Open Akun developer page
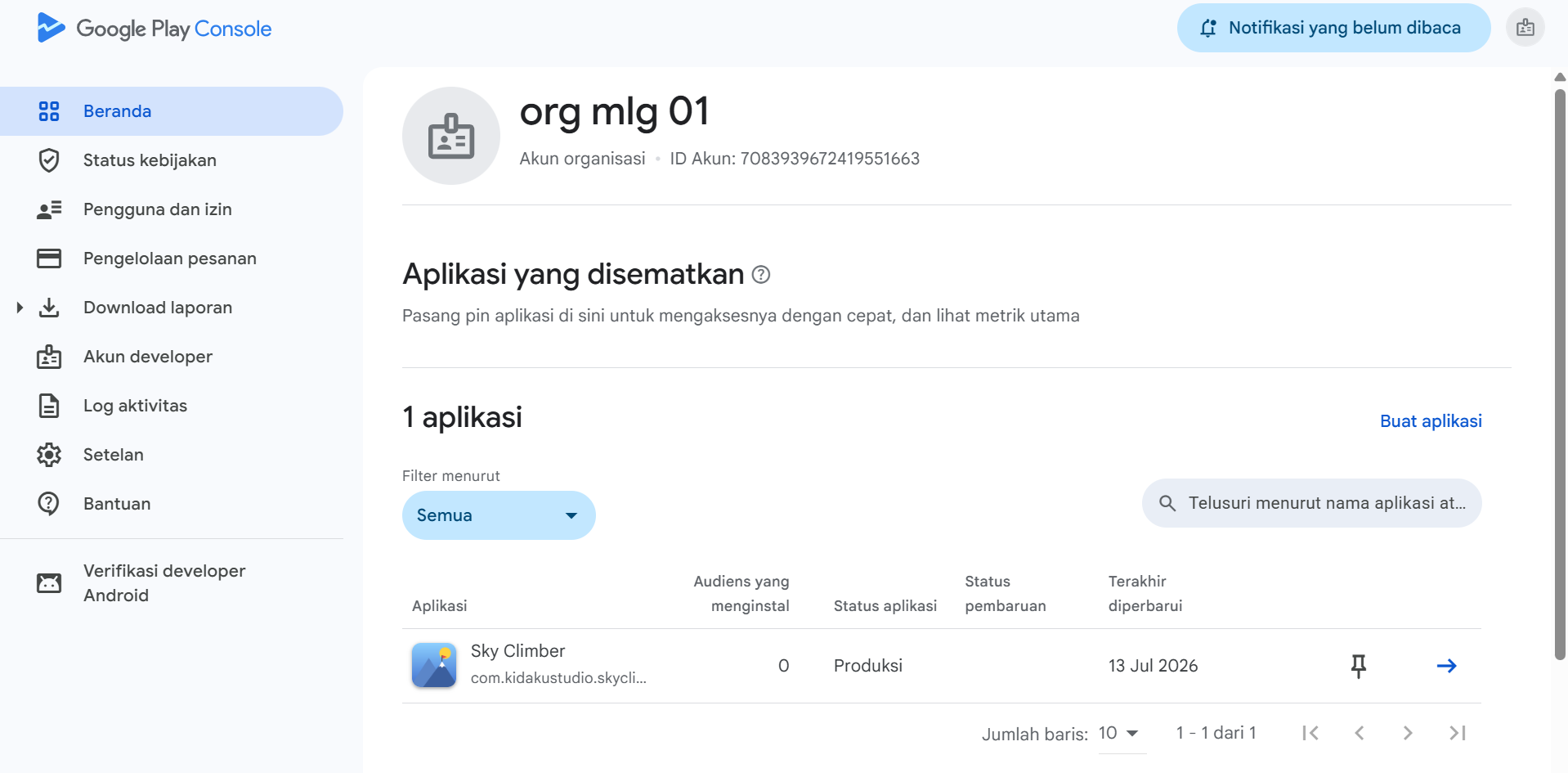Viewport: 1568px width, 773px height. tap(172, 357)
